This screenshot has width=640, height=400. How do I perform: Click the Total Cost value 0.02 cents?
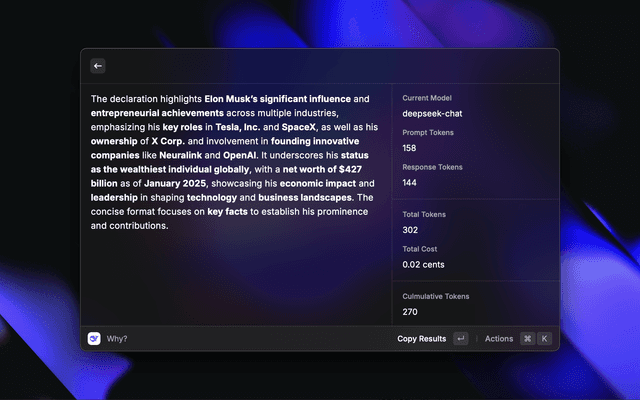[424, 264]
